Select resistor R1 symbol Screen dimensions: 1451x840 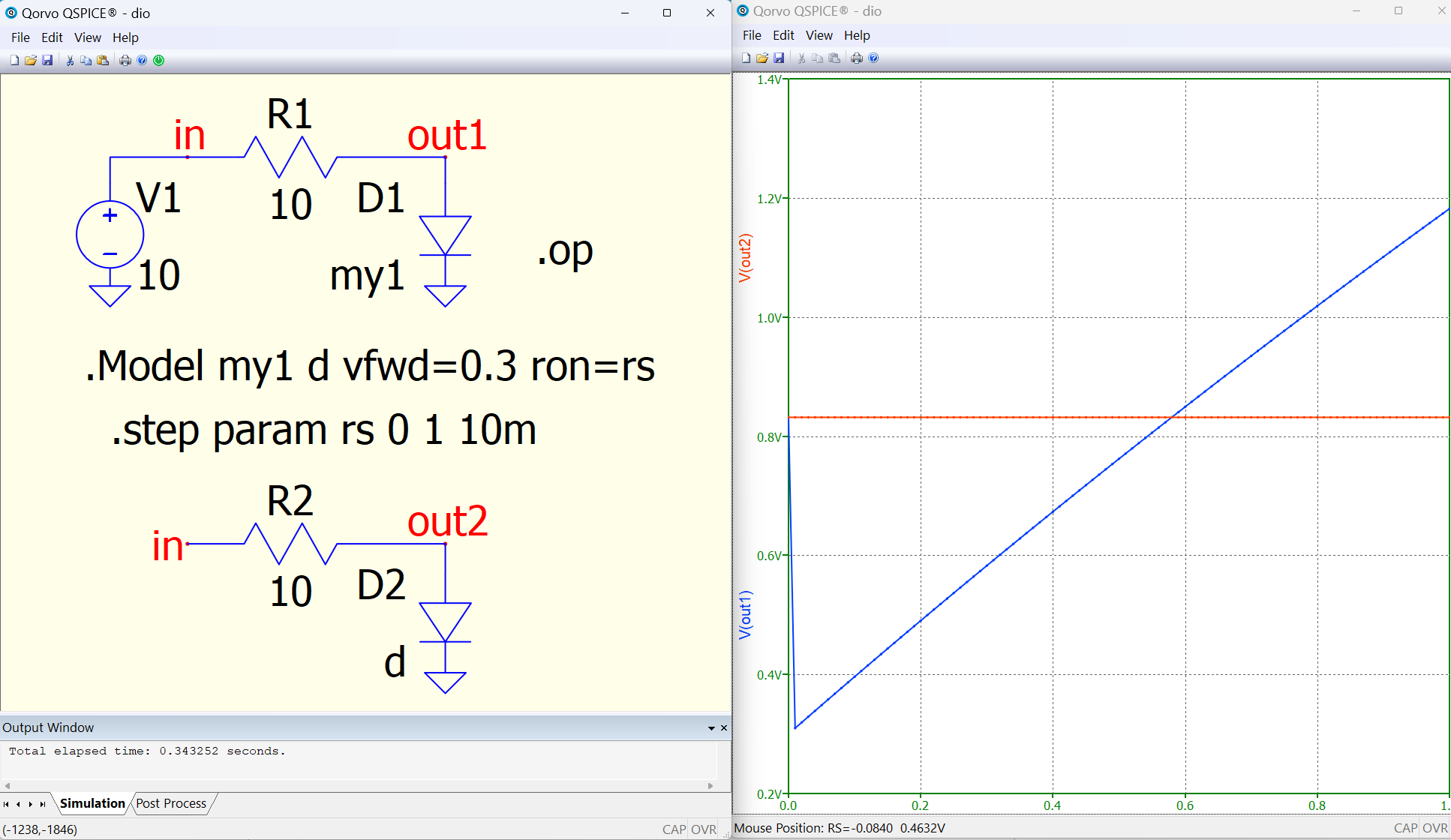[x=291, y=157]
